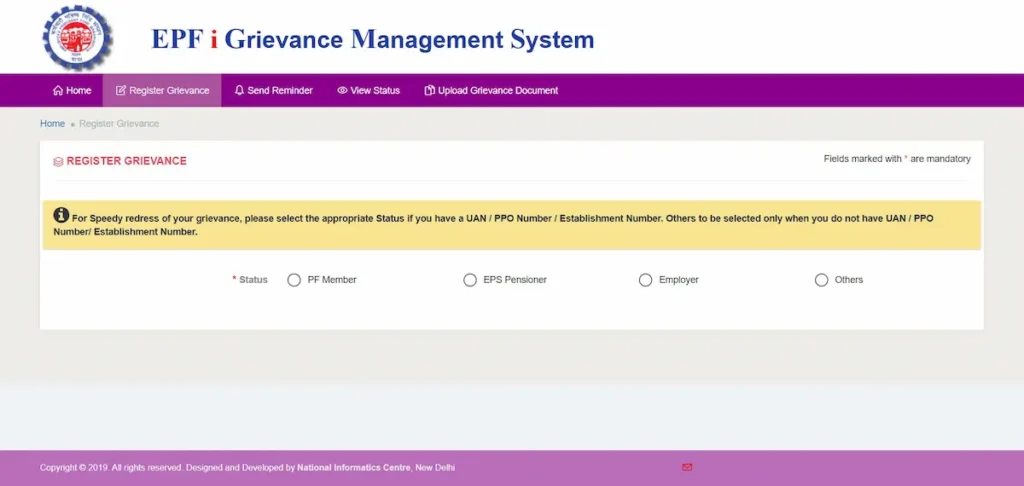
Task: Select the EPS Pensioner radio button
Action: [x=470, y=280]
